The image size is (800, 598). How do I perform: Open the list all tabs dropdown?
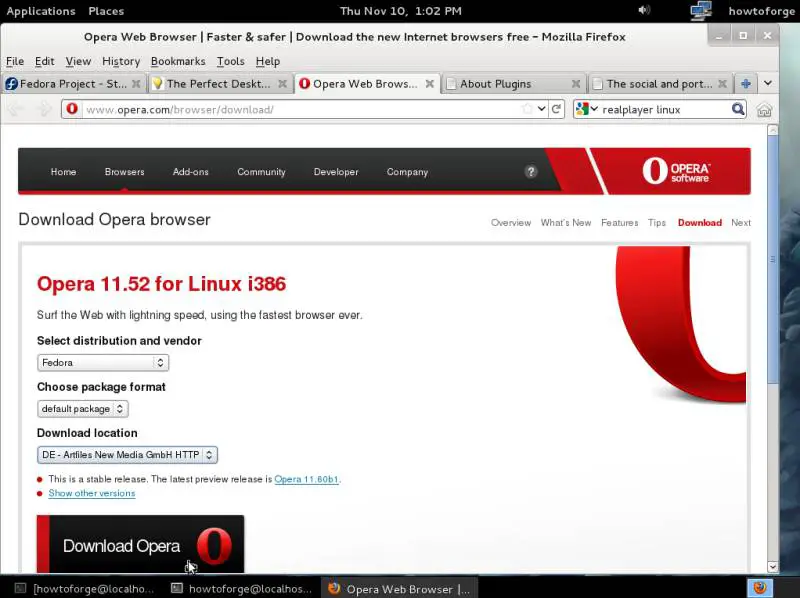pos(768,83)
